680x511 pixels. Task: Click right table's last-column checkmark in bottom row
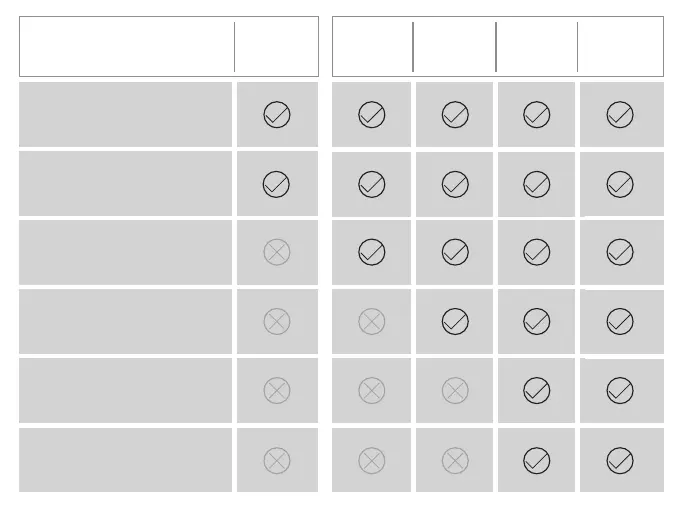(620, 460)
